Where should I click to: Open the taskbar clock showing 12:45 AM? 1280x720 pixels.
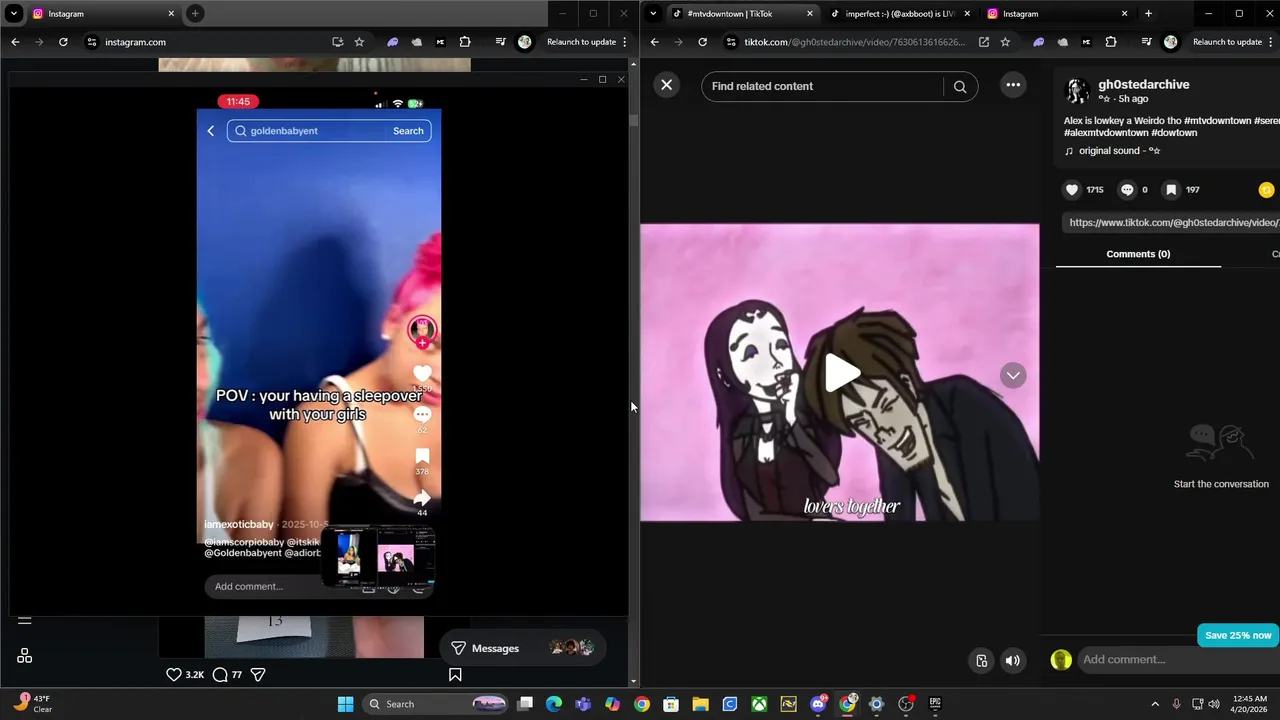1250,704
